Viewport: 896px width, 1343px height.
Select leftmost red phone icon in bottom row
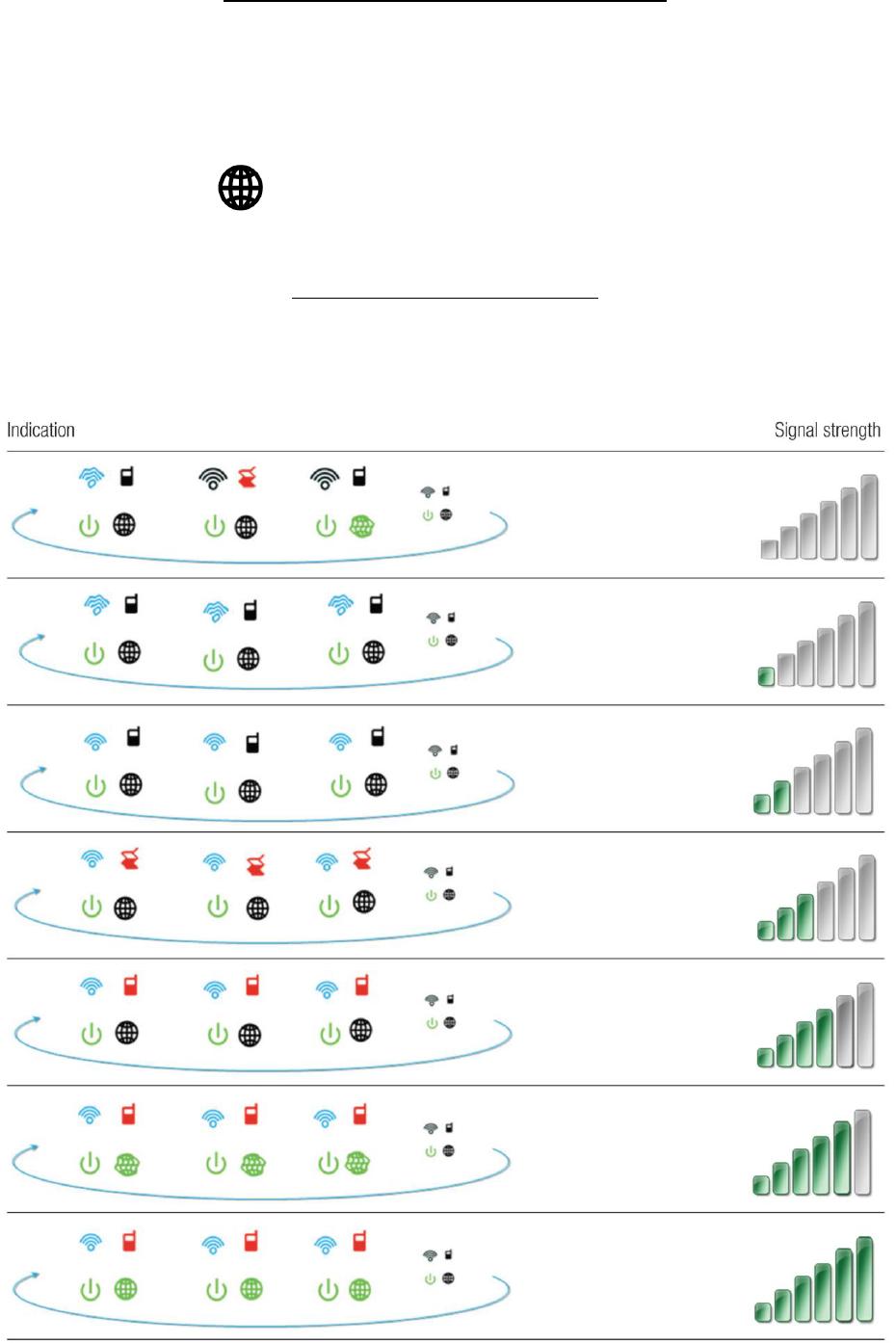[x=129, y=1242]
